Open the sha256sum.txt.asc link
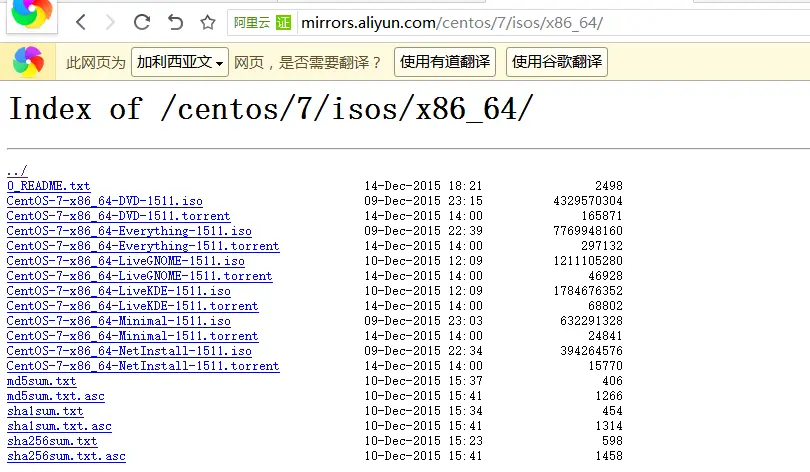810x472 pixels. [x=66, y=456]
